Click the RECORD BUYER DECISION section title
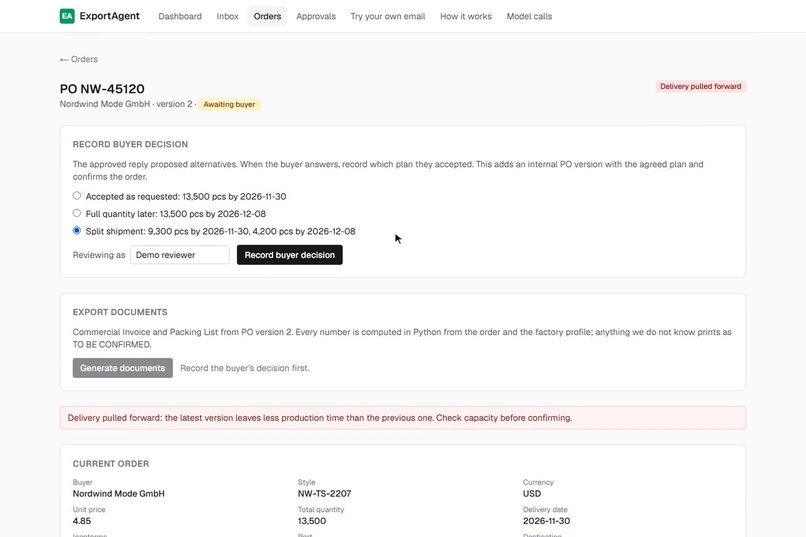The image size is (806, 537). 130,144
